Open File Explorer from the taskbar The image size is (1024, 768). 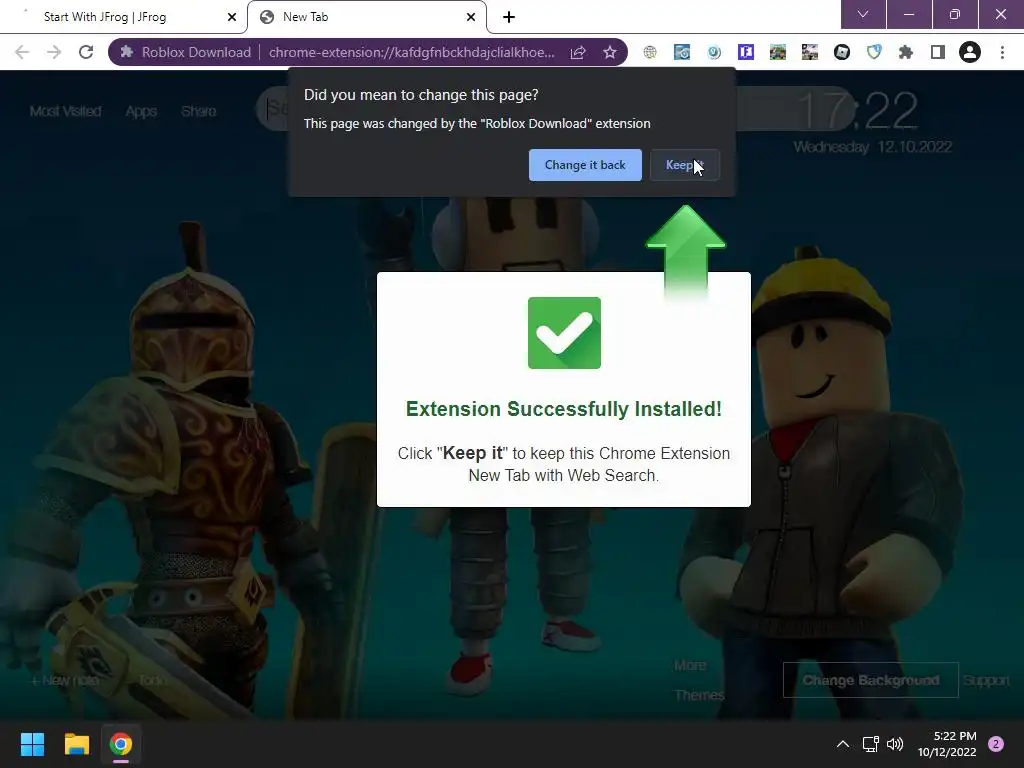pyautogui.click(x=76, y=744)
